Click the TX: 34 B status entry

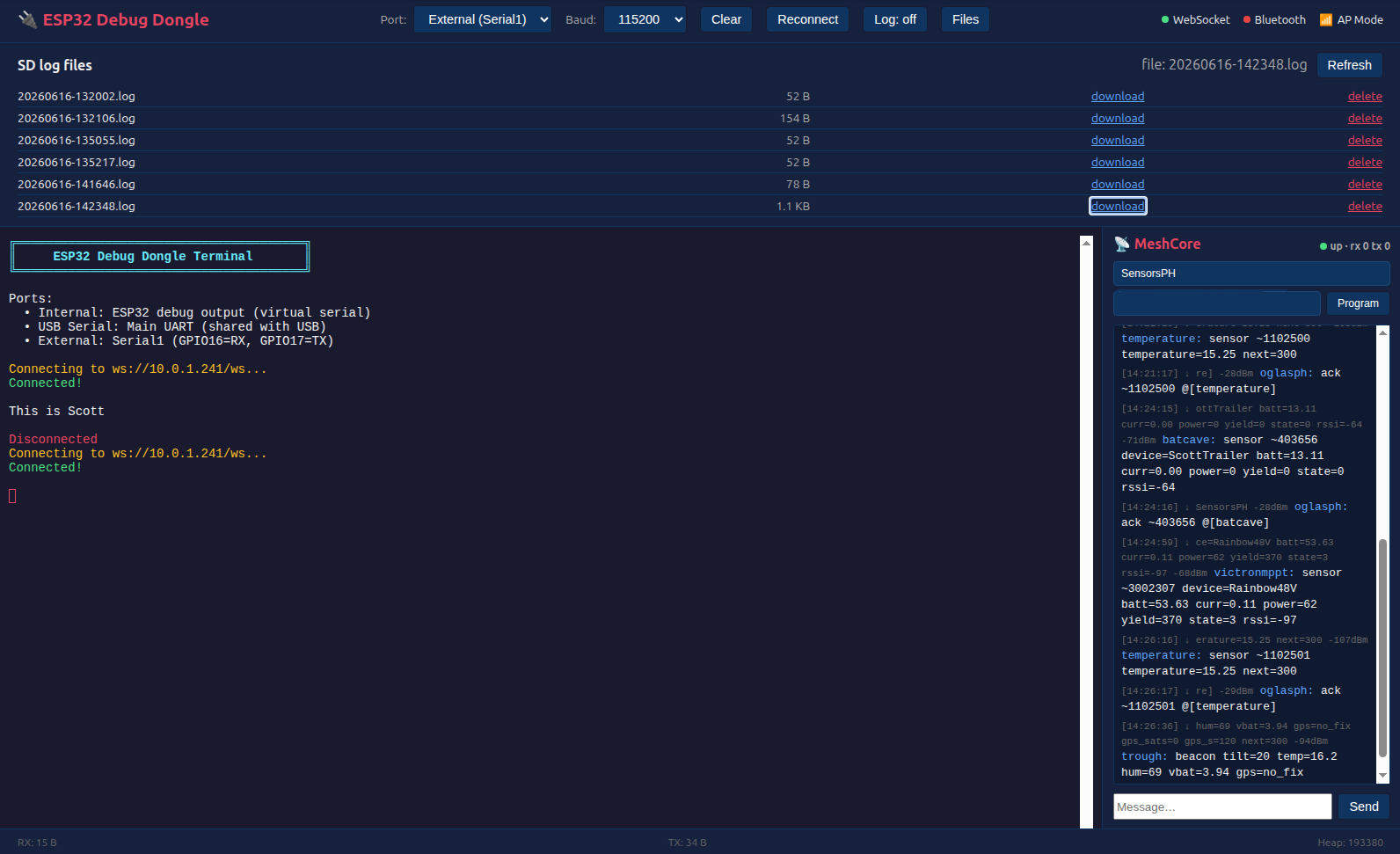[x=688, y=843]
